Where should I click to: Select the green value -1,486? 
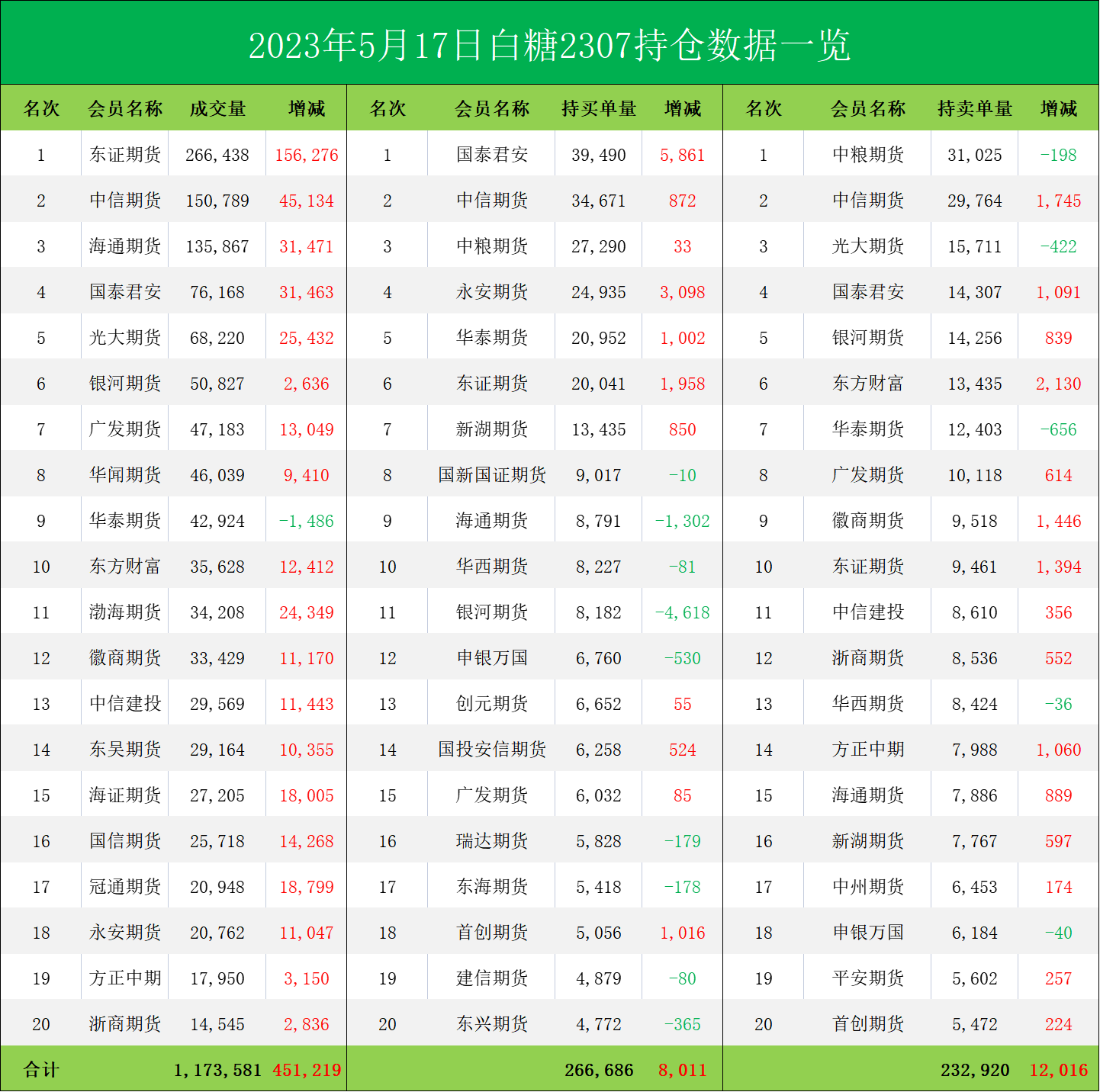307,521
